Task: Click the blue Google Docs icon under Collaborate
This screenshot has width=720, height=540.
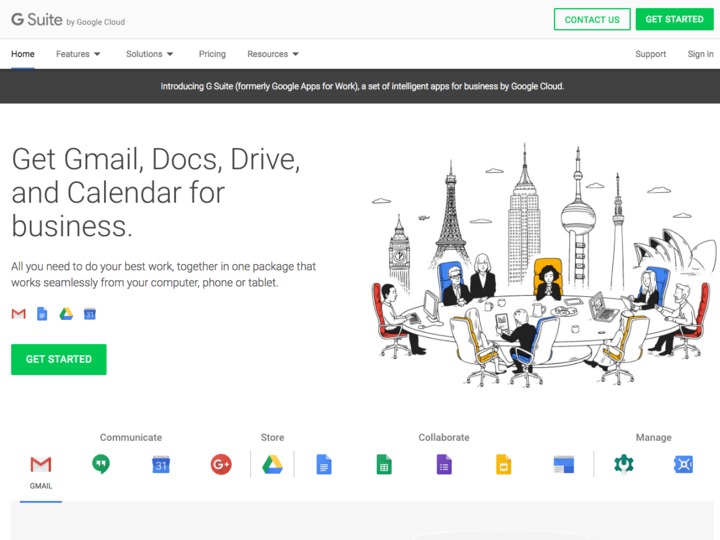Action: [x=324, y=464]
